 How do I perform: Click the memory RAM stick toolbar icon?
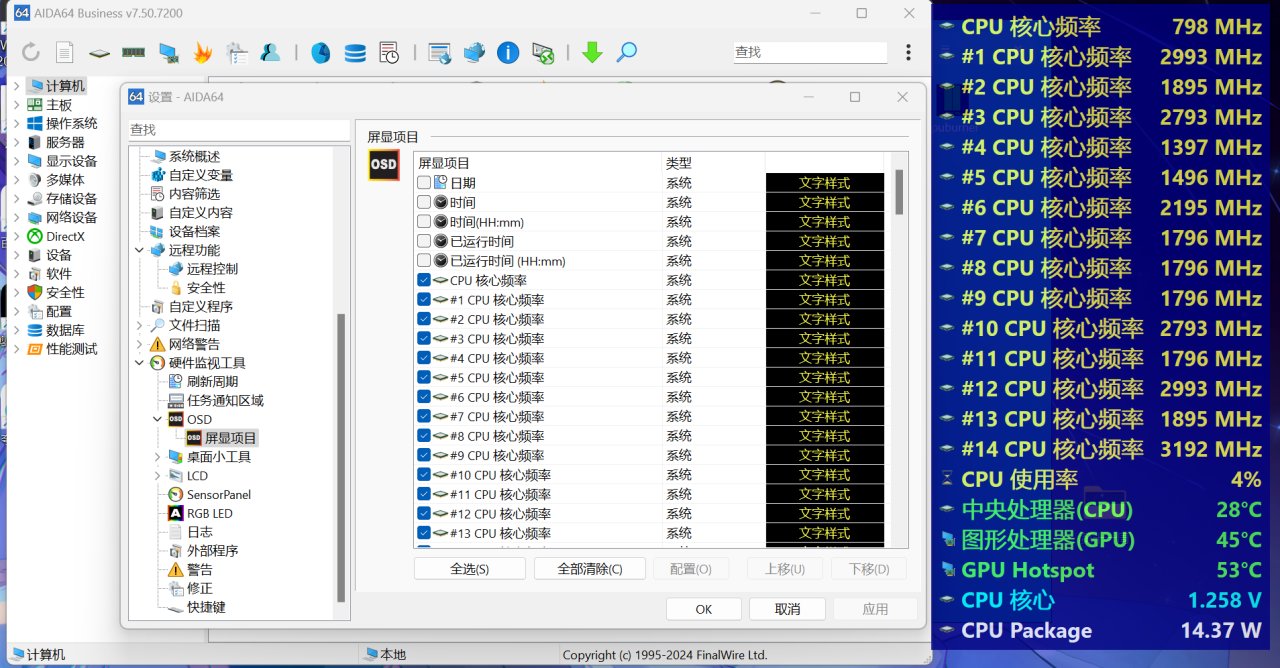[133, 52]
